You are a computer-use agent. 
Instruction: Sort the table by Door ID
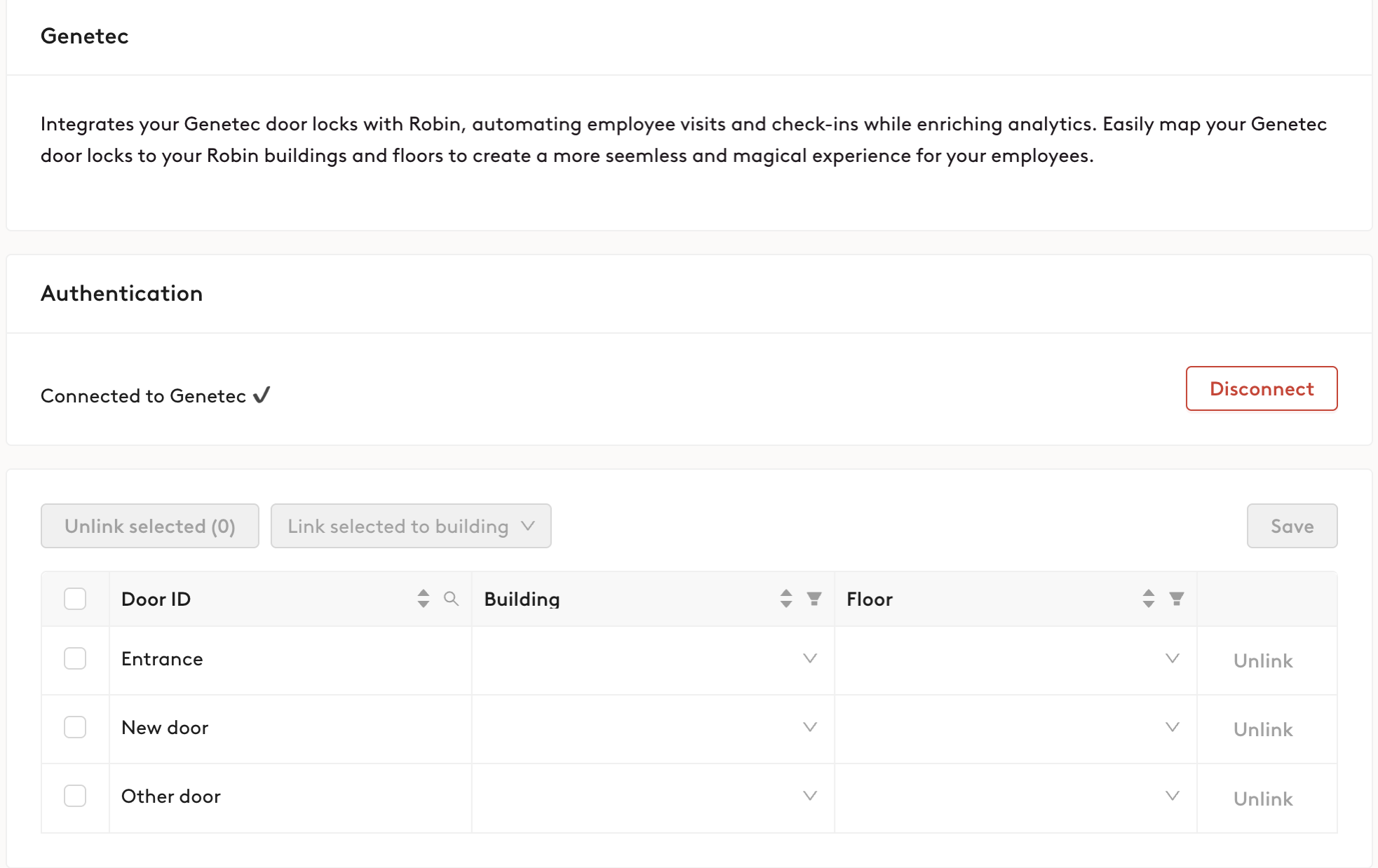[x=423, y=599]
